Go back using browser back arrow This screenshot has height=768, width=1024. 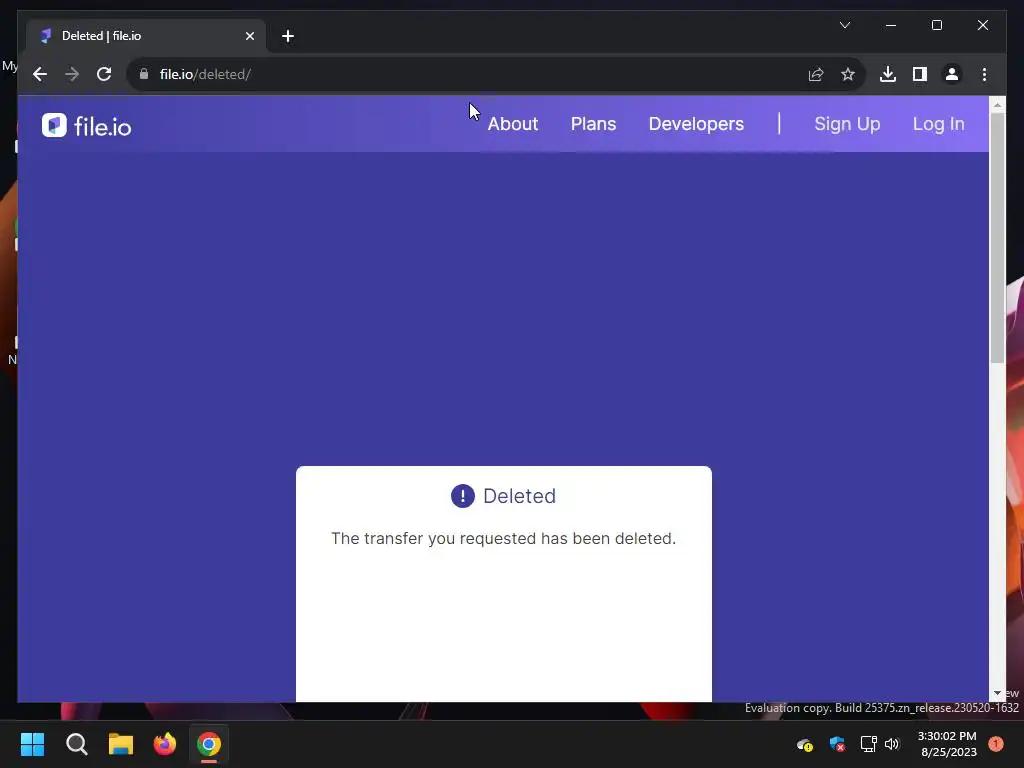tap(40, 74)
